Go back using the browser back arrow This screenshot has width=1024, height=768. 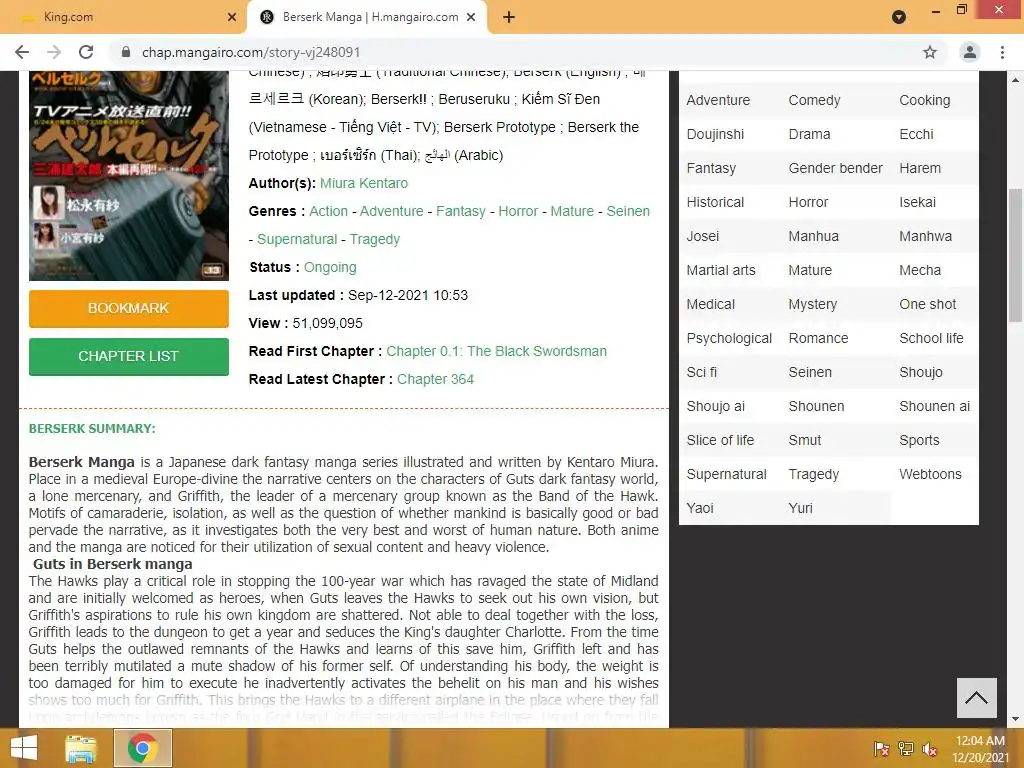(x=22, y=52)
